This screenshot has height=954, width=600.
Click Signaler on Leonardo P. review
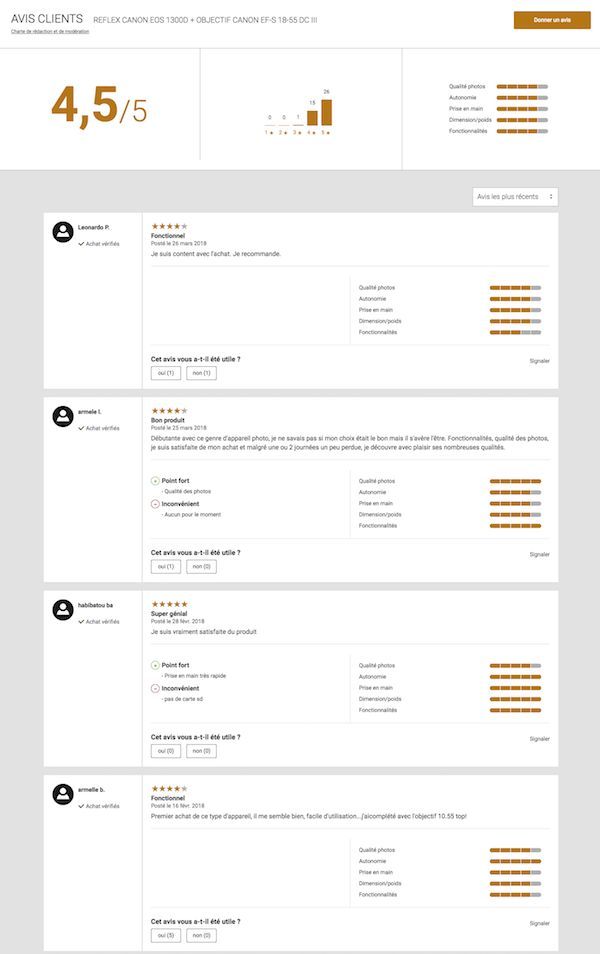coord(539,360)
